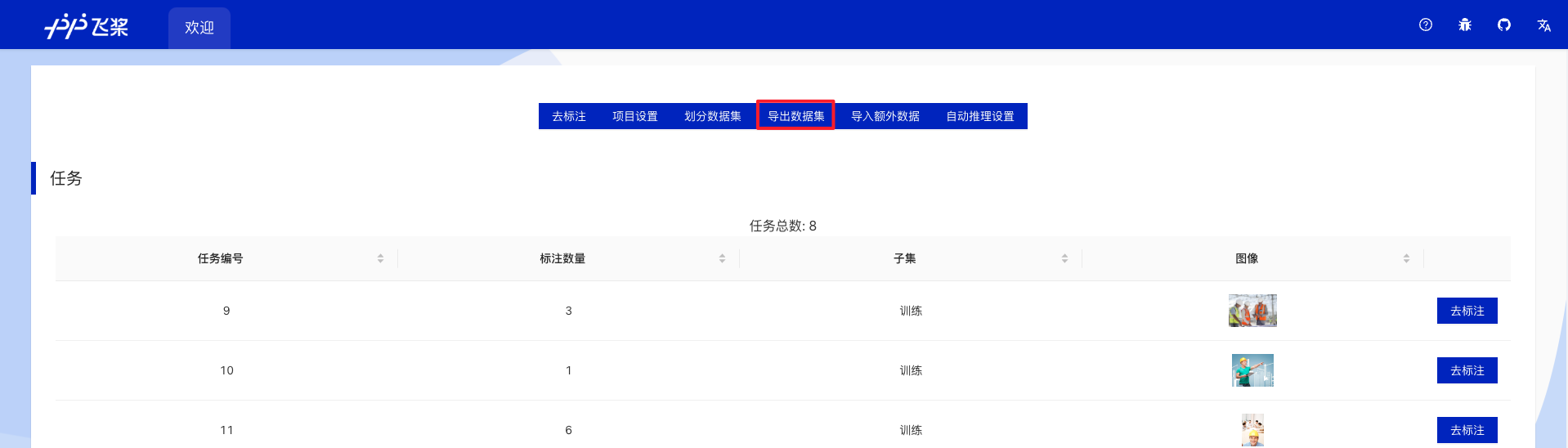The width and height of the screenshot is (1568, 448).
Task: Click 去标注 button for task 10
Action: point(1467,370)
